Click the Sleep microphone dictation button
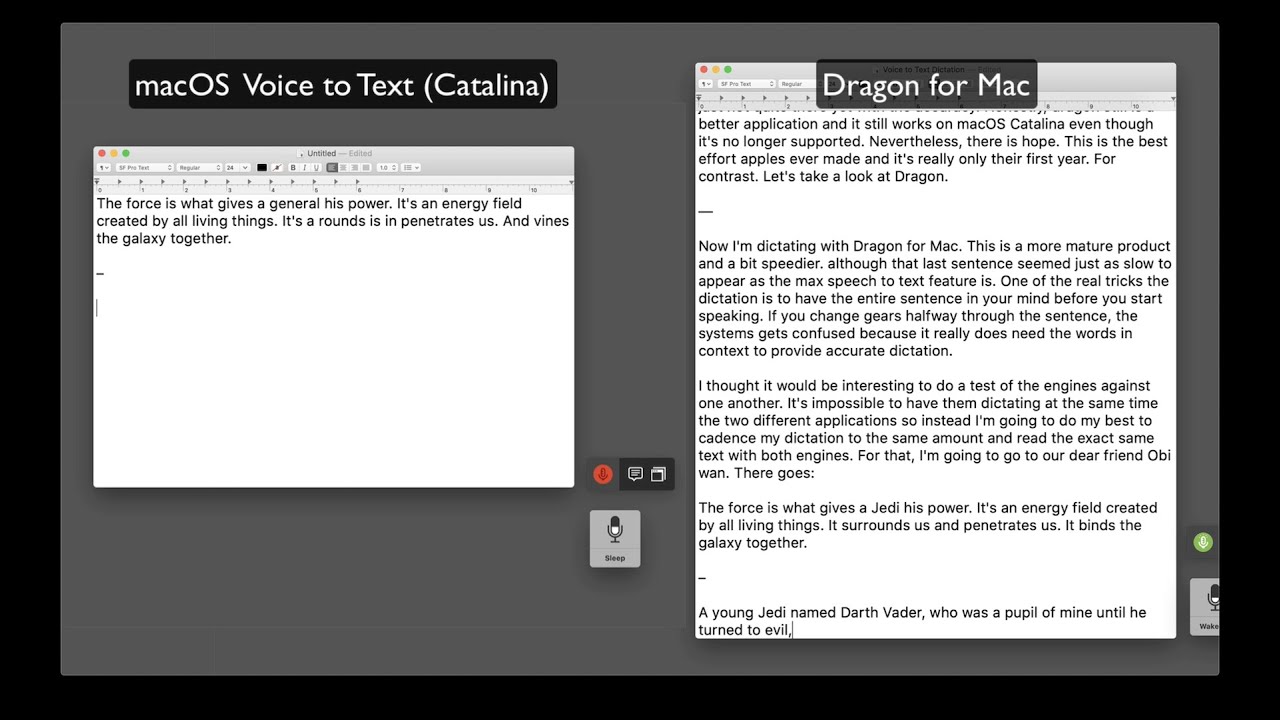The width and height of the screenshot is (1280, 720). 615,538
